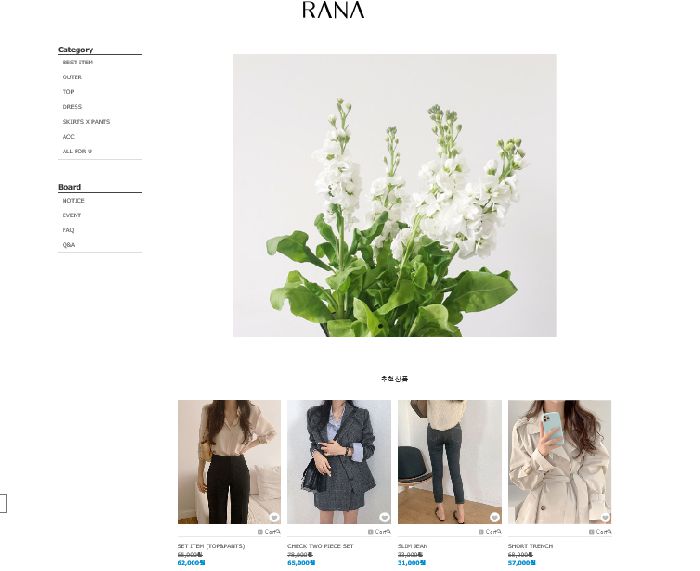The height and width of the screenshot is (571, 700).
Task: Add the set item to cart
Action: point(269,532)
